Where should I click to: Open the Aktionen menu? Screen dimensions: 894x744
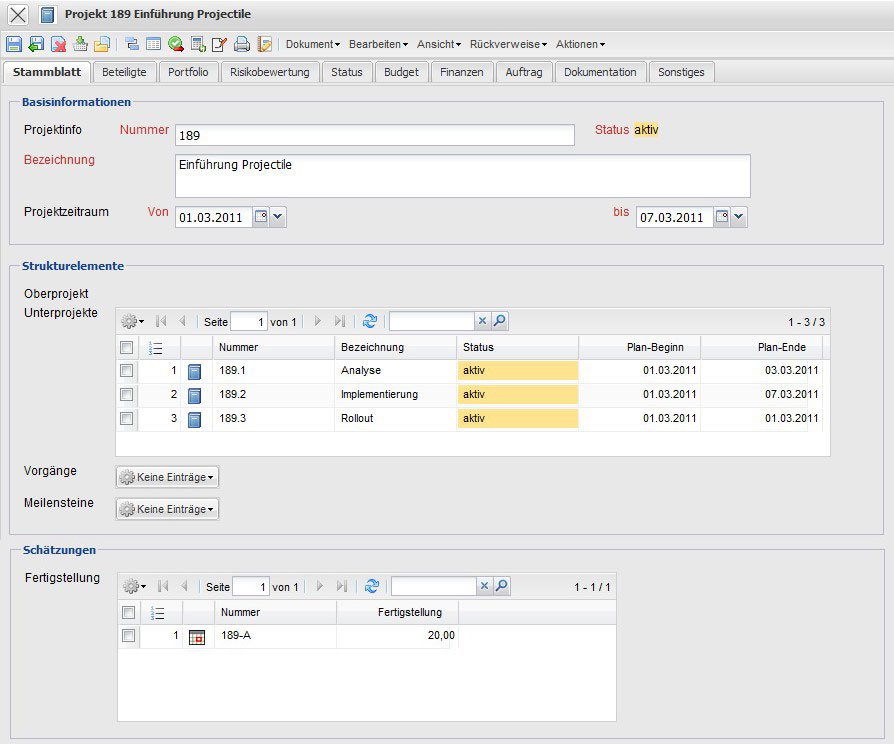point(580,44)
